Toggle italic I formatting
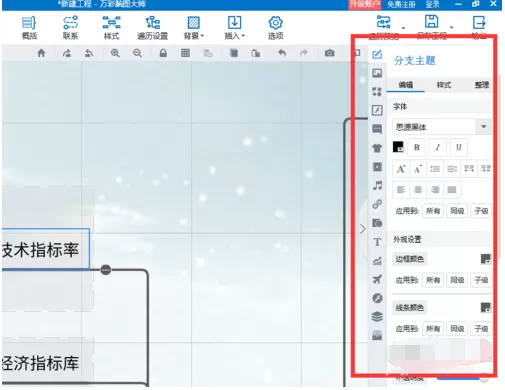The height and width of the screenshot is (390, 505). [x=438, y=147]
